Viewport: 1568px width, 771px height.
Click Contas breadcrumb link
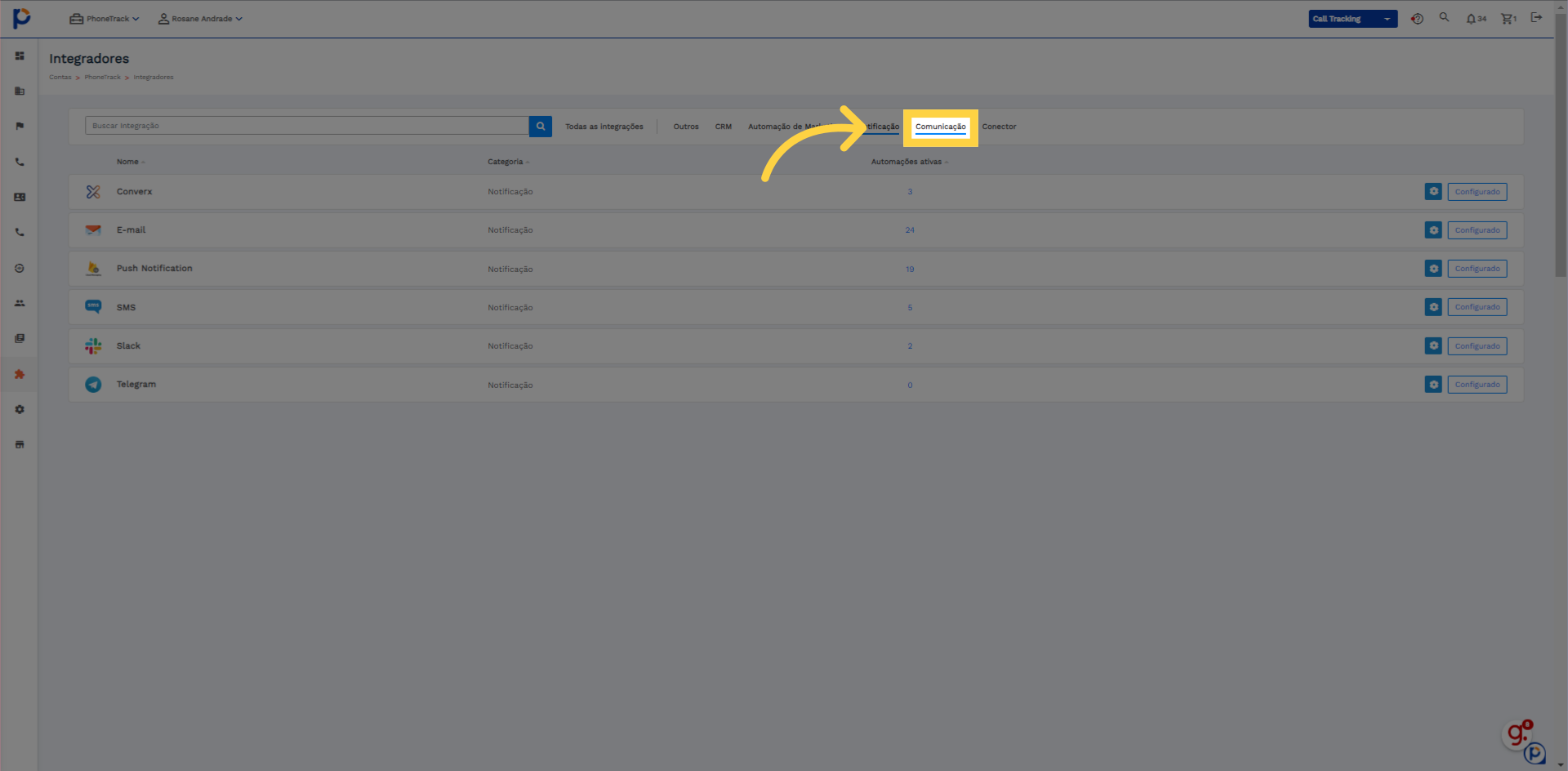point(60,77)
